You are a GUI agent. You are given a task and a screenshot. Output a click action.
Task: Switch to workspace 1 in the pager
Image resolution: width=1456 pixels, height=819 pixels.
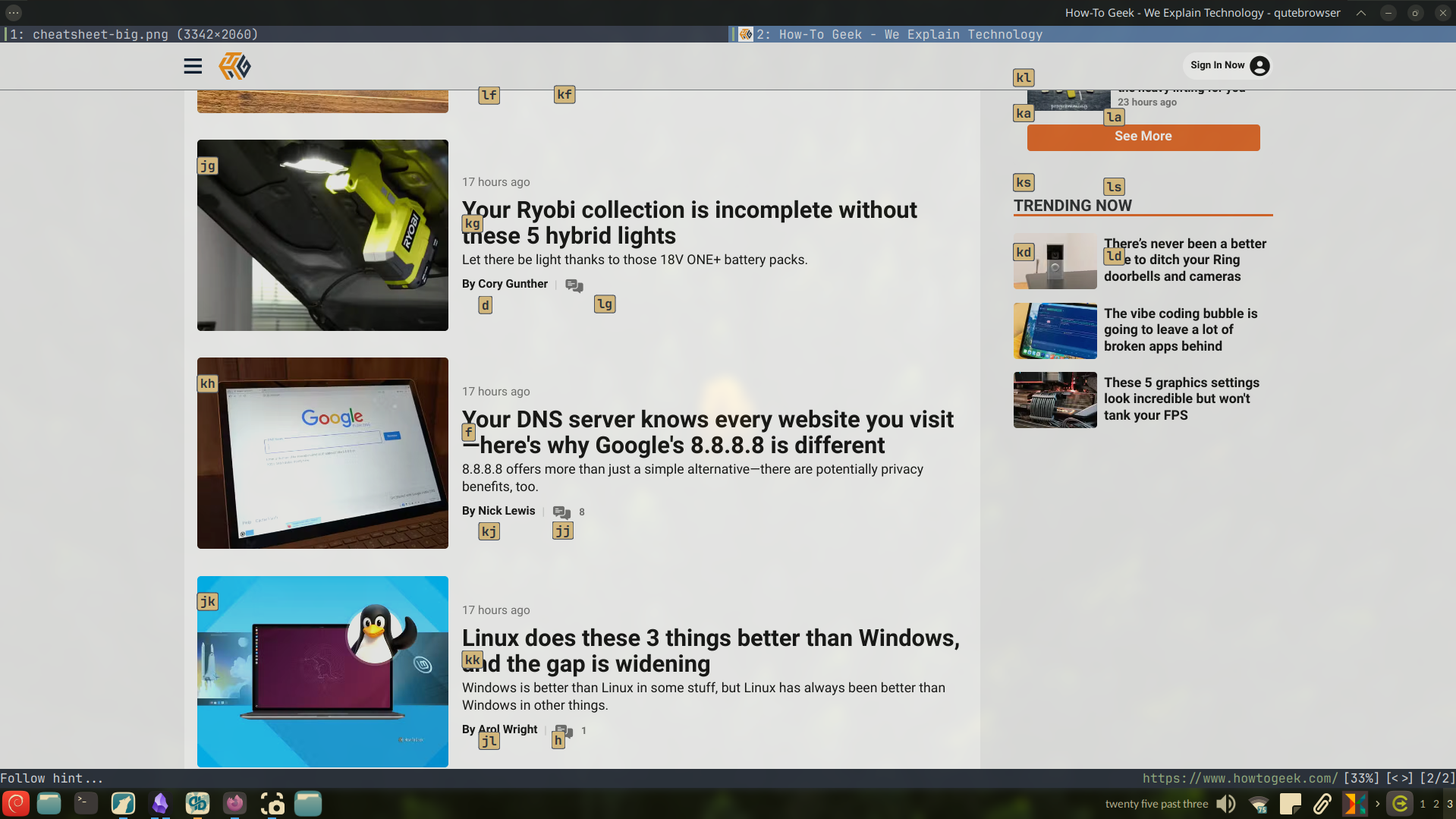1423,804
